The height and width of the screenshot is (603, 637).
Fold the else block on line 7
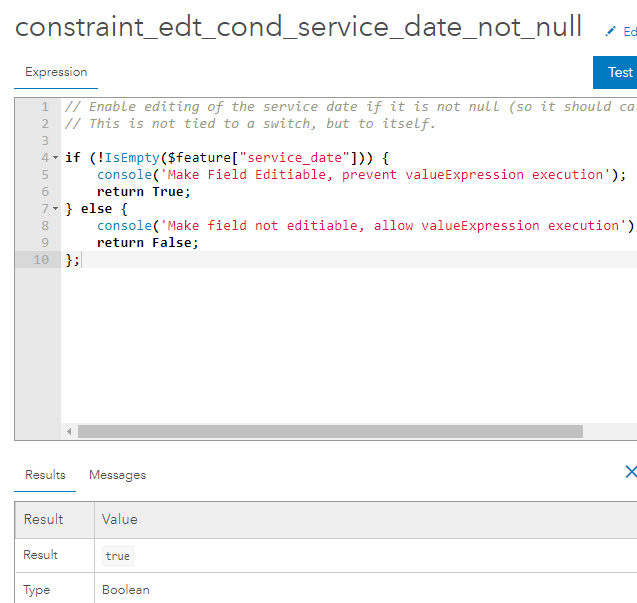point(55,209)
